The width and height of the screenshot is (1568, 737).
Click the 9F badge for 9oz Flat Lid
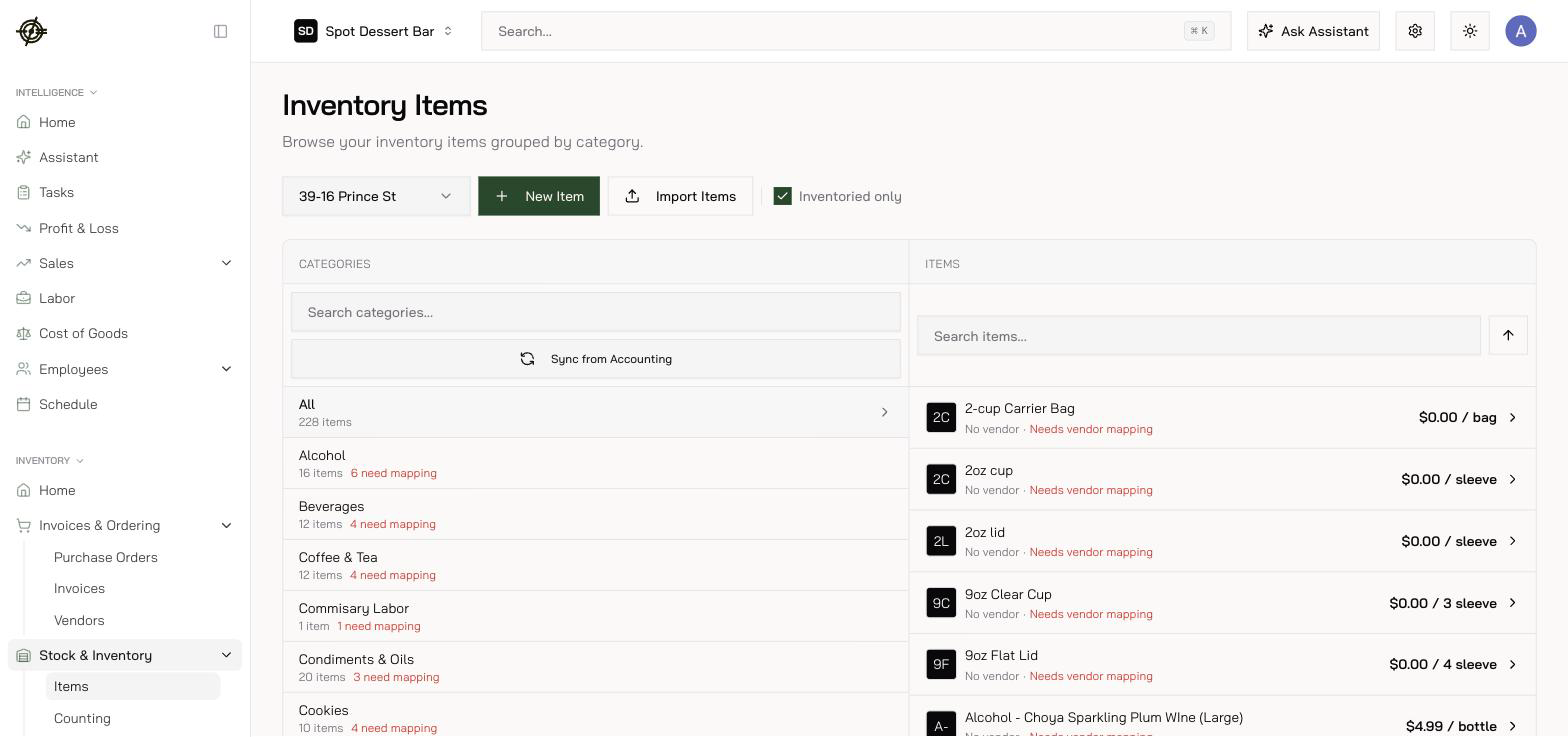tap(941, 664)
